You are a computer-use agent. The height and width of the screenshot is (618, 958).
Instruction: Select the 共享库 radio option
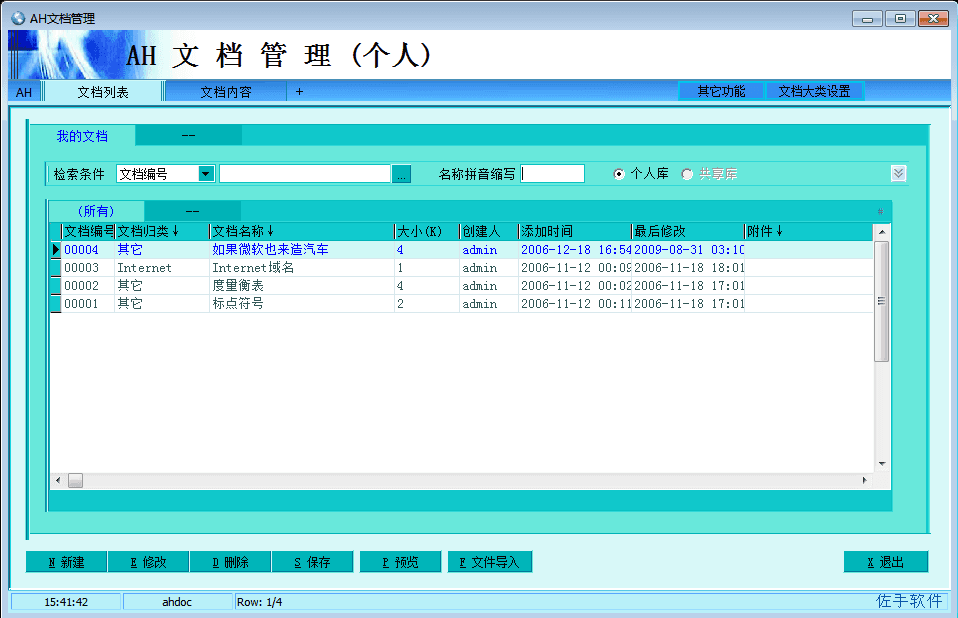[687, 174]
